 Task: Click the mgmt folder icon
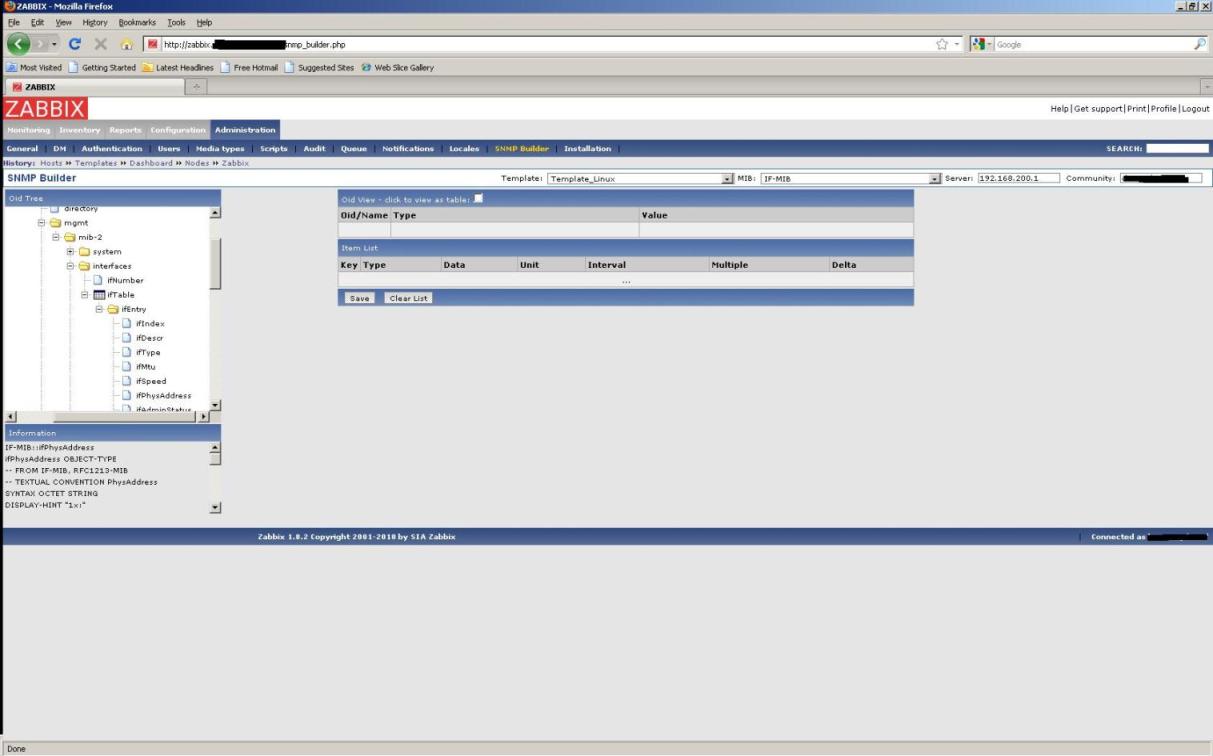pos(57,223)
